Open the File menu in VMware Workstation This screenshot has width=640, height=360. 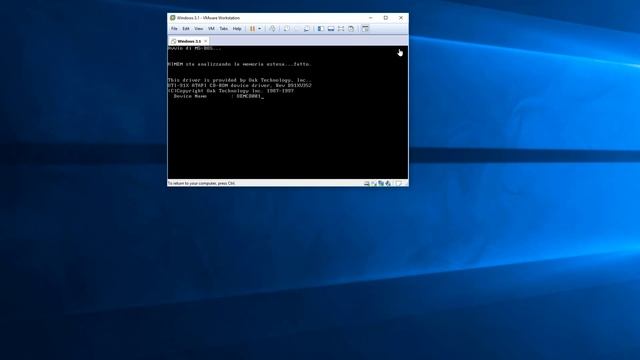[x=174, y=29]
